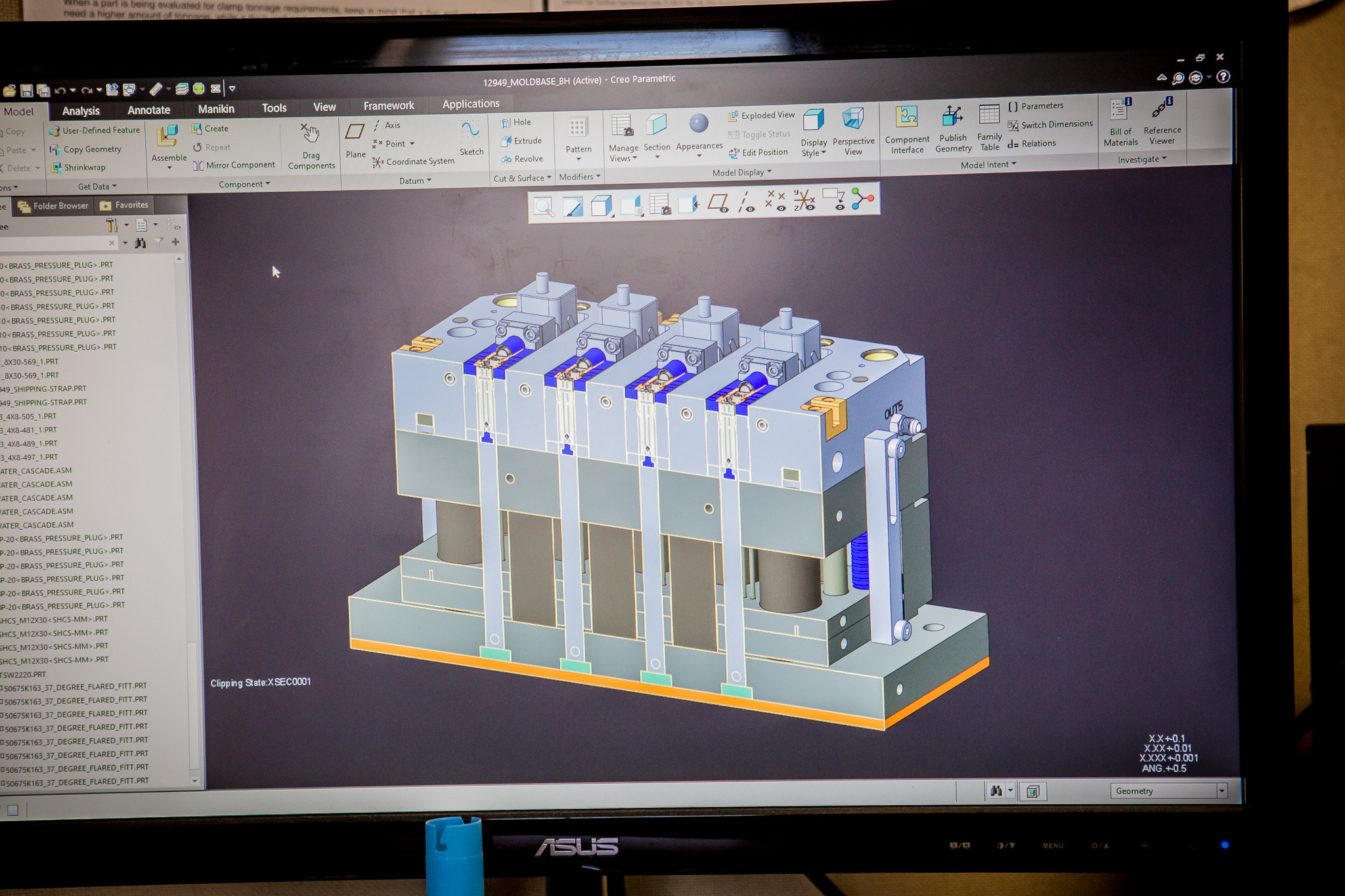The height and width of the screenshot is (896, 1345).
Task: Toggle annotation display visibility
Action: (834, 199)
